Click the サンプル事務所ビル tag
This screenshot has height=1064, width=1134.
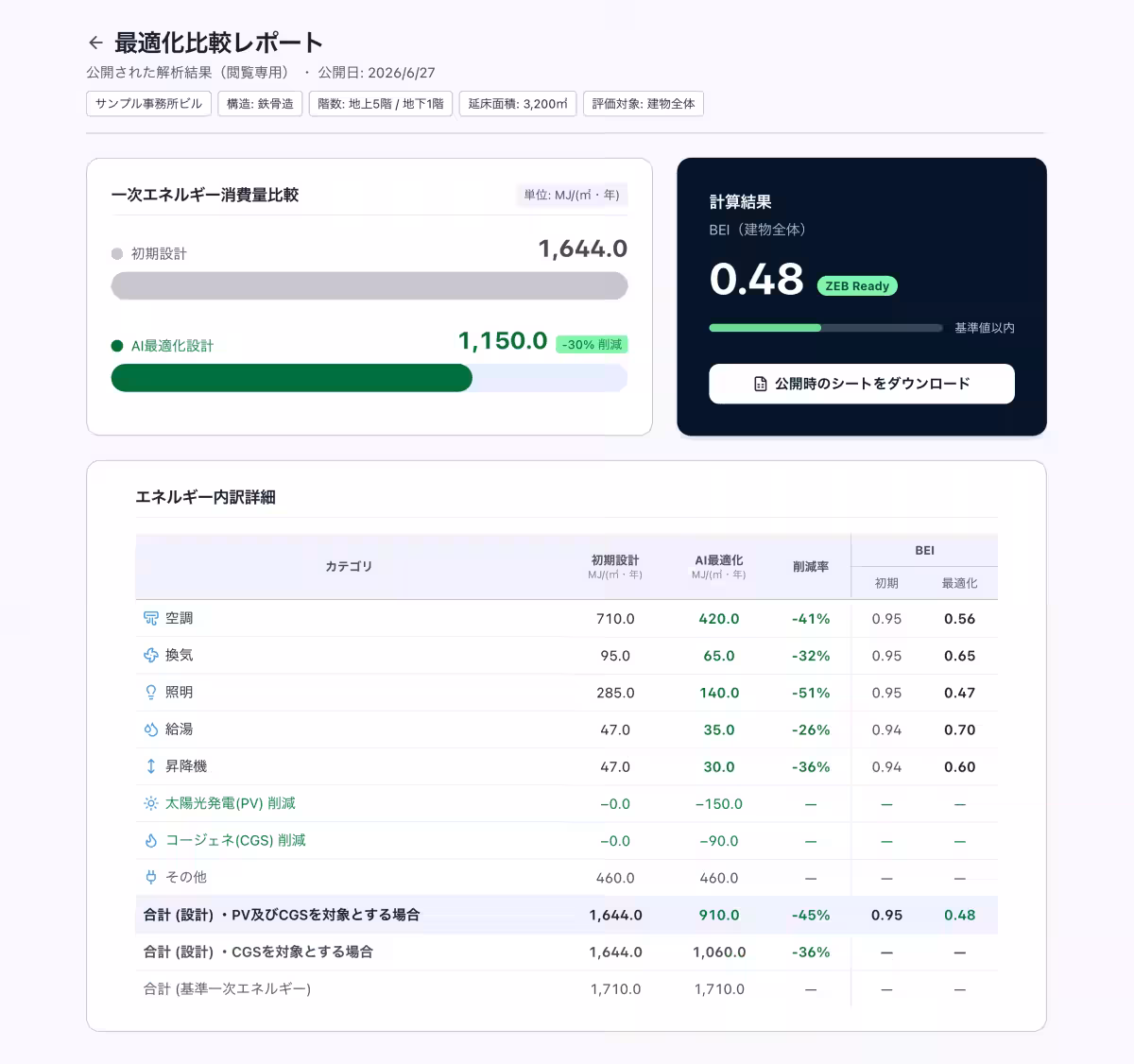[148, 104]
